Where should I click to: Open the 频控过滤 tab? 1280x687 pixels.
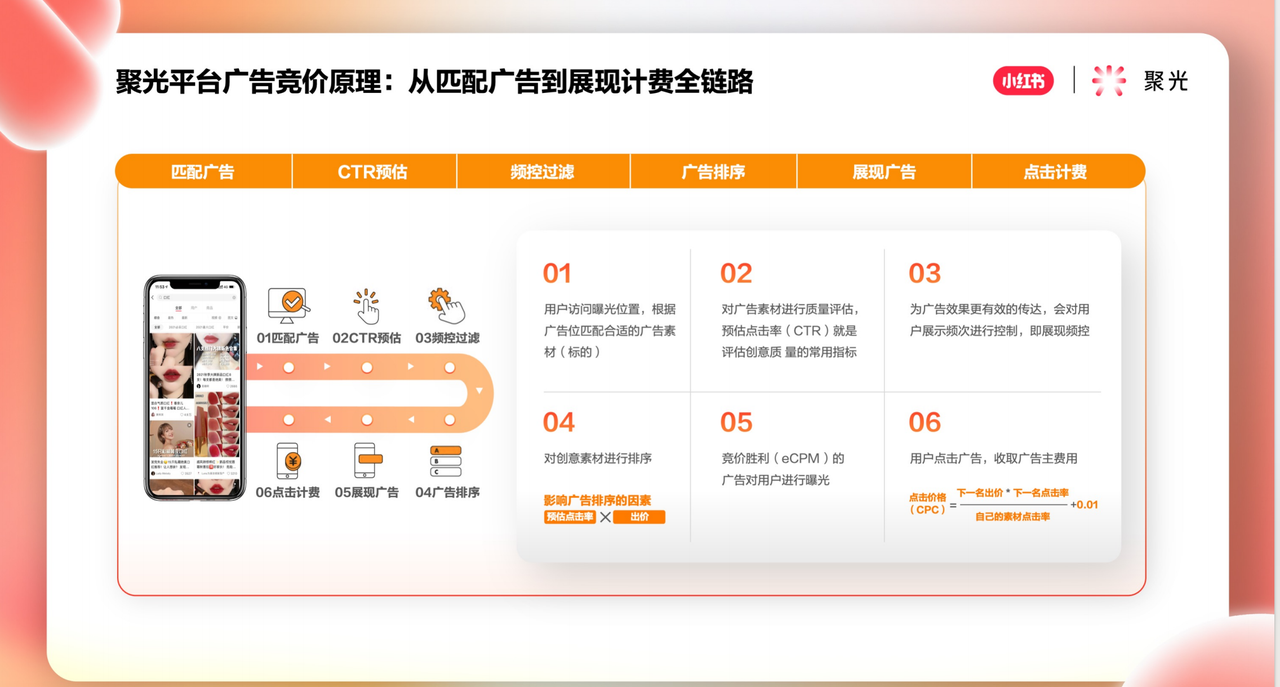542,171
